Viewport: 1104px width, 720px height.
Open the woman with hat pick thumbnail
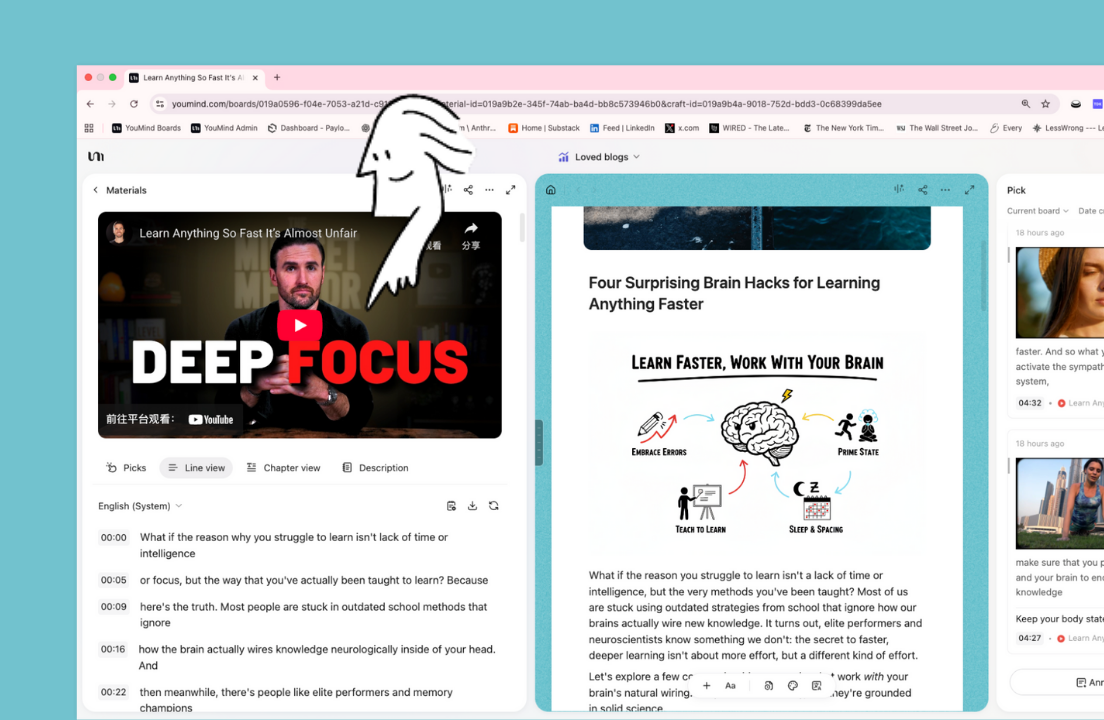(1060, 292)
